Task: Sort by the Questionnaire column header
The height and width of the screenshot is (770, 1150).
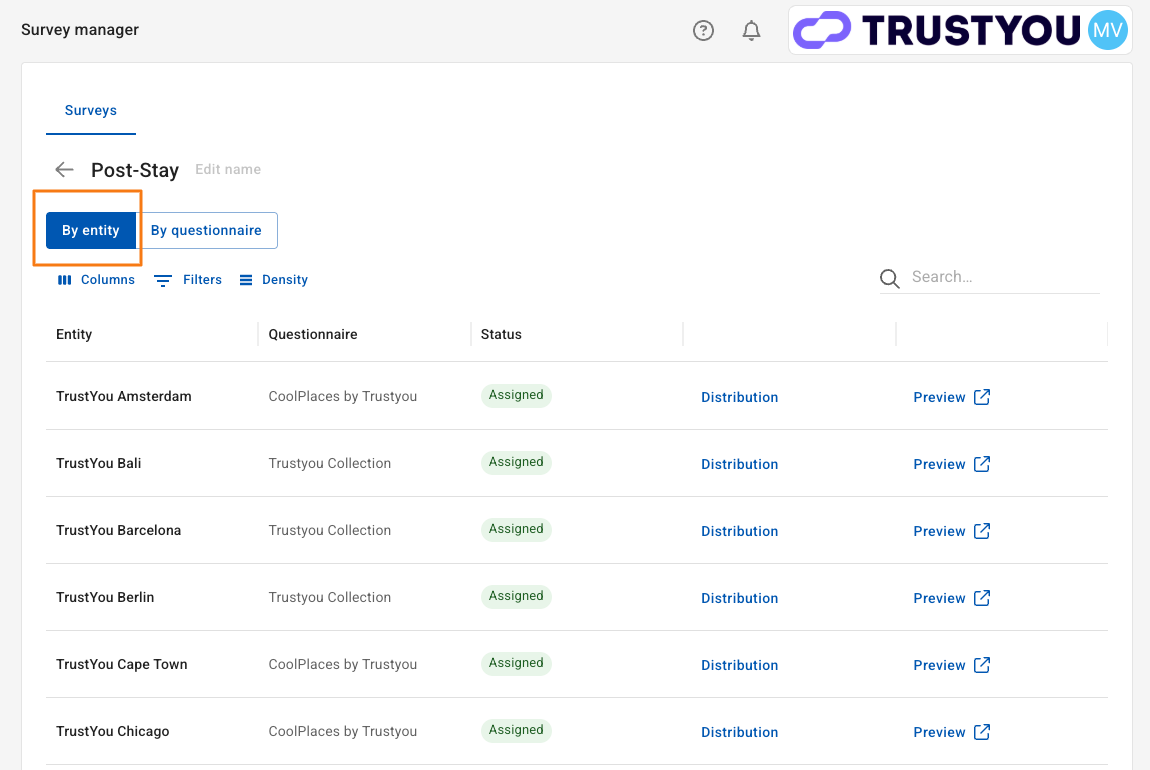Action: click(313, 334)
